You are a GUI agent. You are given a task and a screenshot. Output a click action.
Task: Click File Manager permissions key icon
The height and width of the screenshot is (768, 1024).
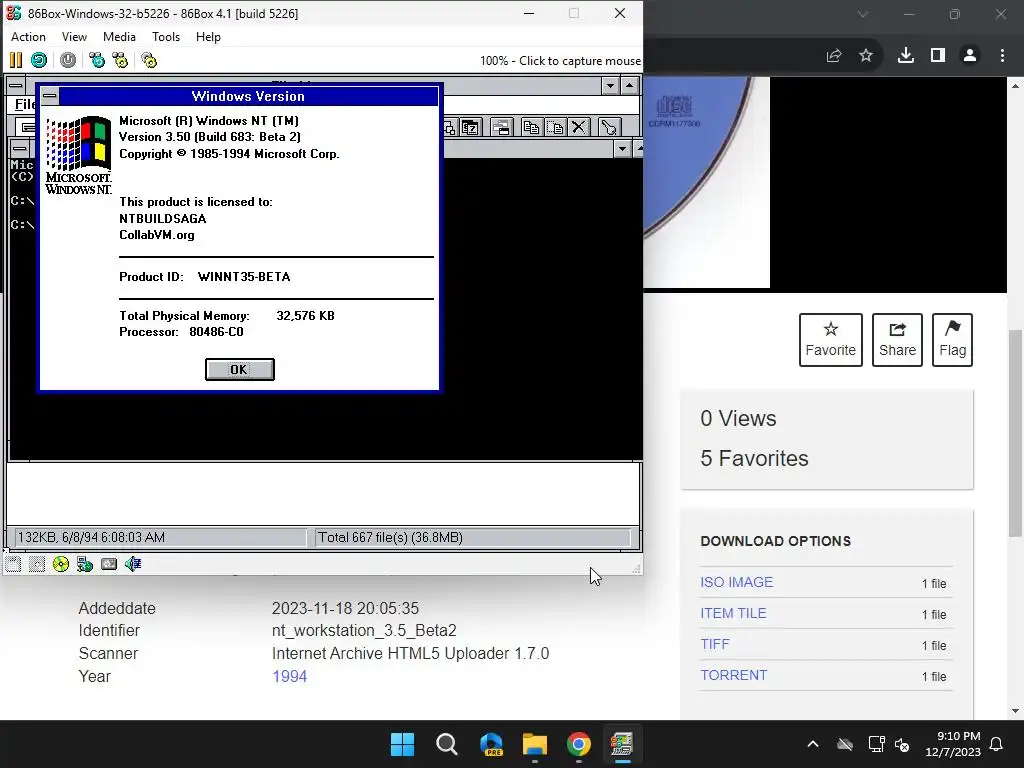pyautogui.click(x=609, y=127)
